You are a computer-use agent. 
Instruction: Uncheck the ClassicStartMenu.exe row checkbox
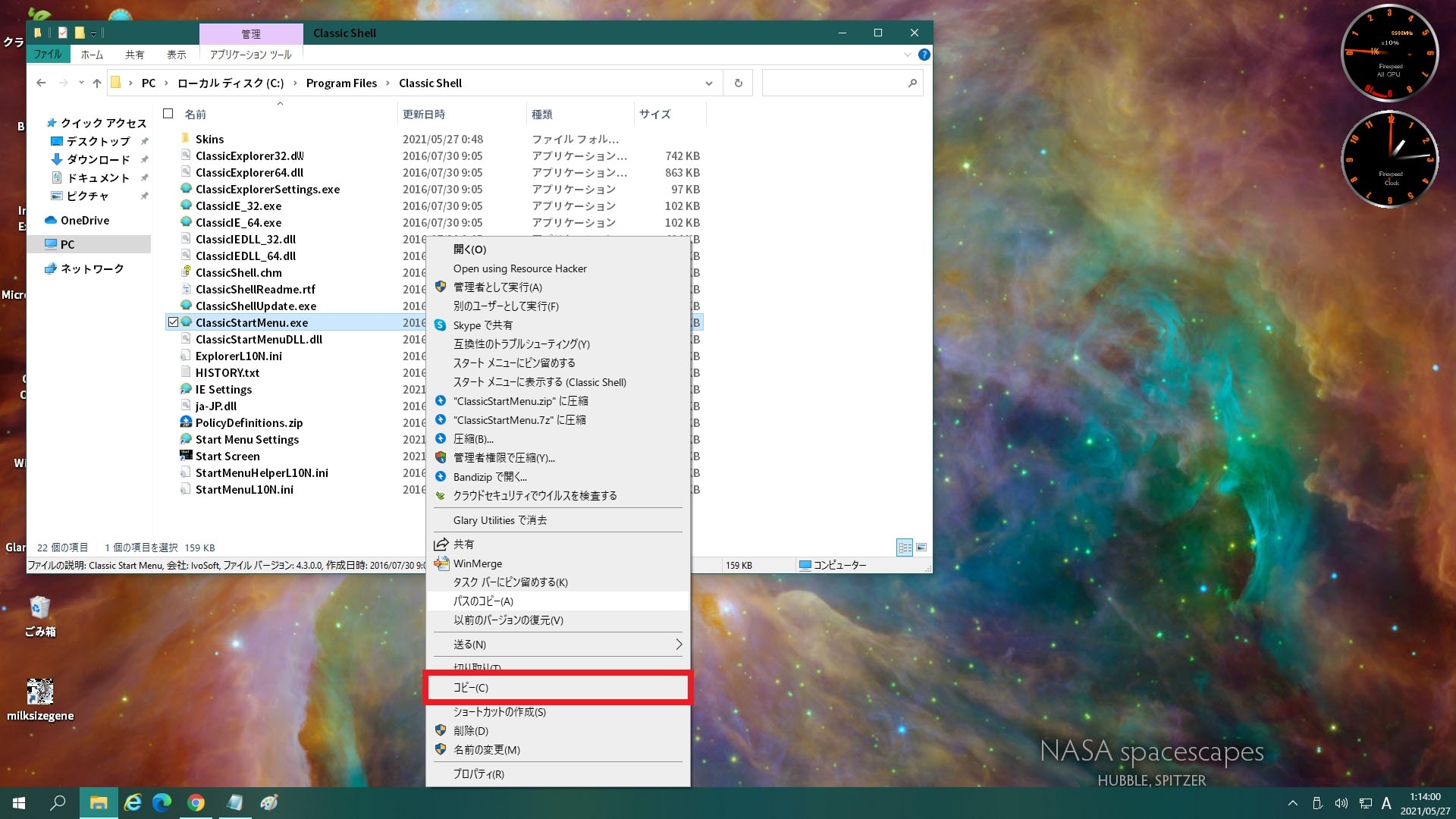(x=173, y=322)
